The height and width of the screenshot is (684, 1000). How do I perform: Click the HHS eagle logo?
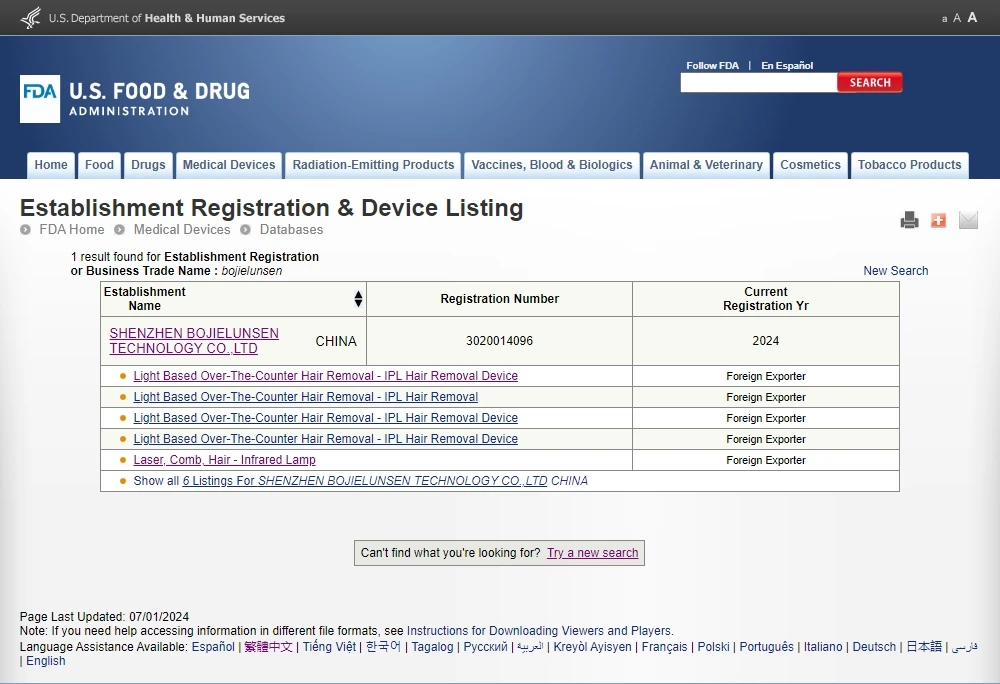31,18
